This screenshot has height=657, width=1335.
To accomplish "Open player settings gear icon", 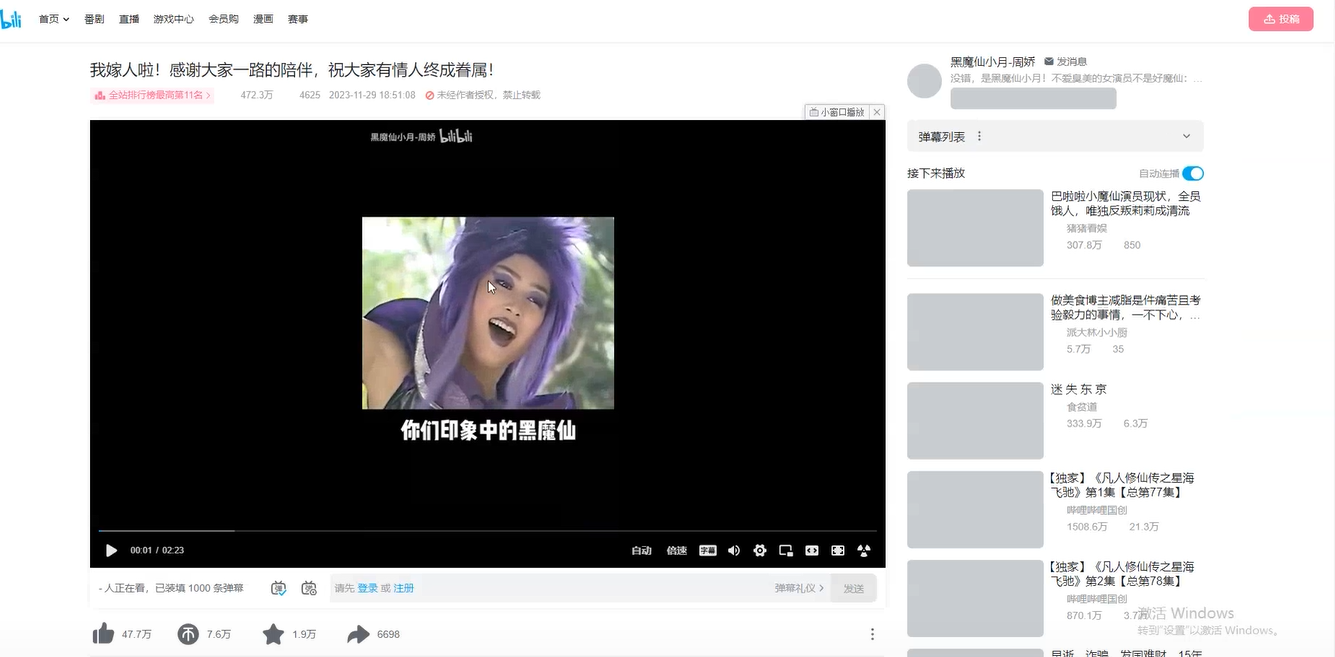I will point(760,550).
